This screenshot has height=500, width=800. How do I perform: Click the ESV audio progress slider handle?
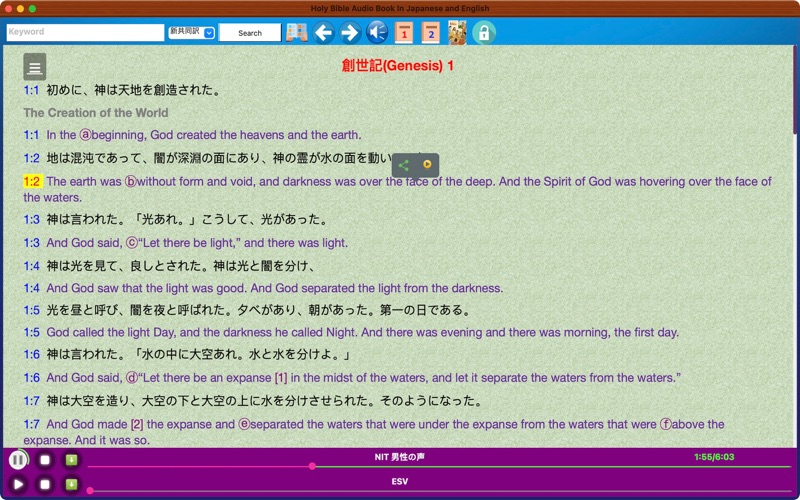pos(90,491)
